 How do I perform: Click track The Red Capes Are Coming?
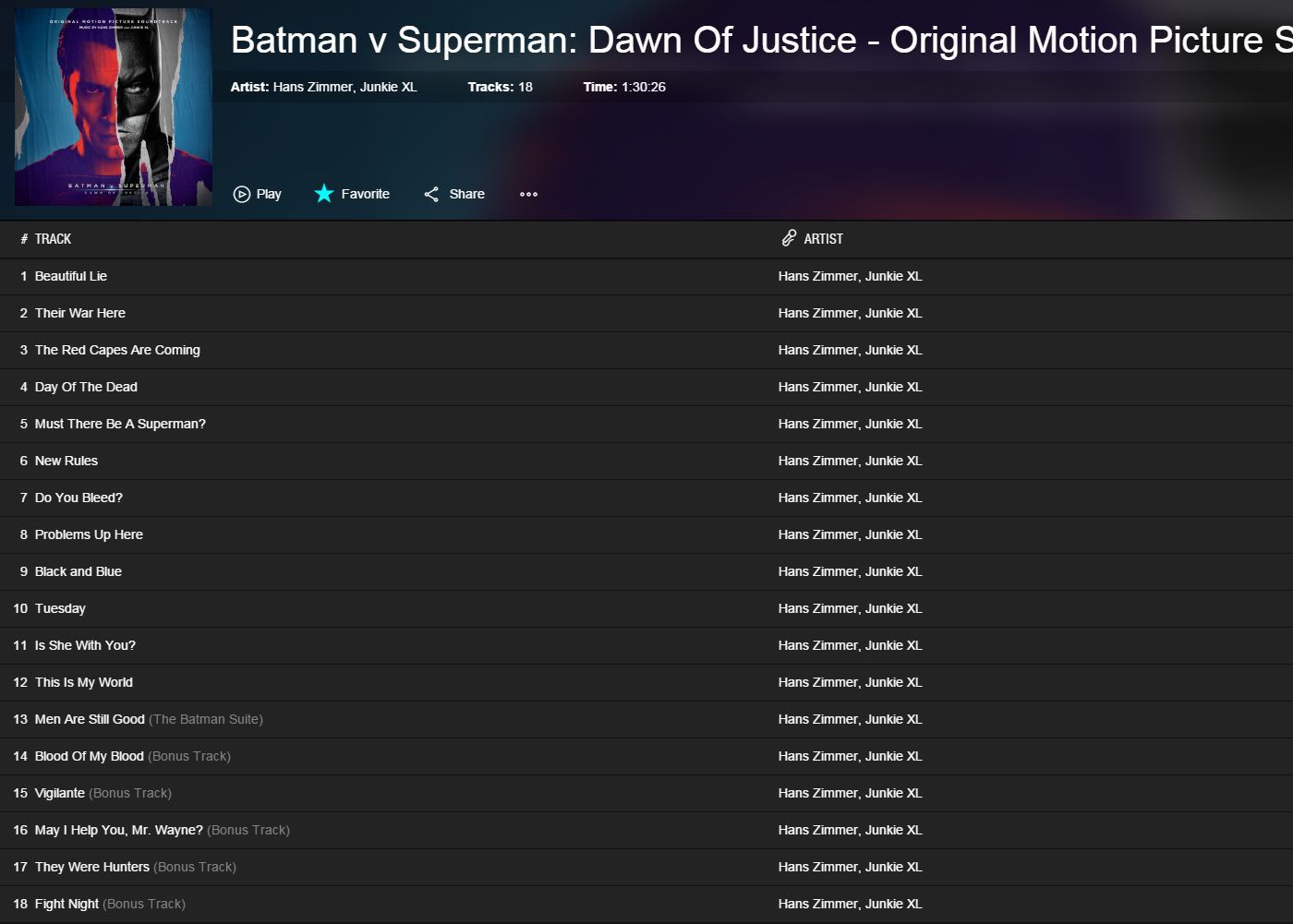click(x=117, y=350)
